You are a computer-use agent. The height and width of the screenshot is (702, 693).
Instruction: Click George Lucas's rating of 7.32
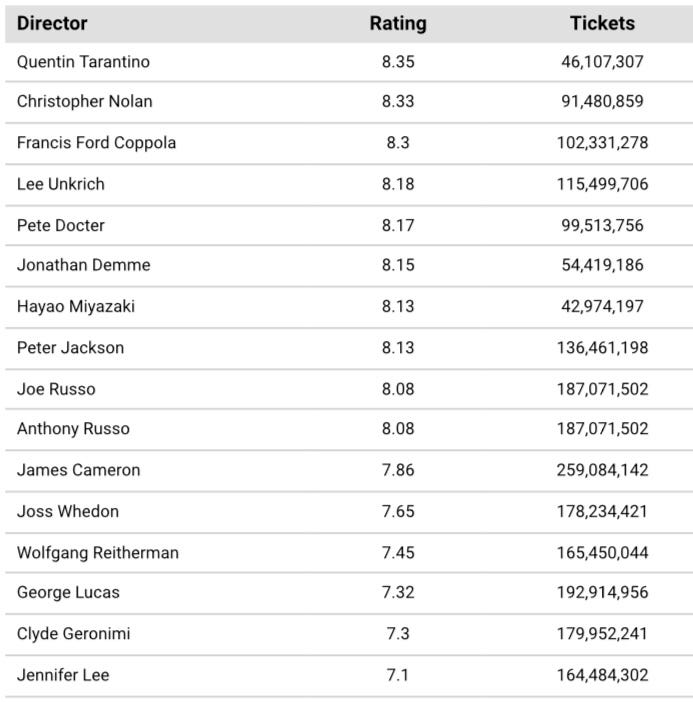pos(397,592)
